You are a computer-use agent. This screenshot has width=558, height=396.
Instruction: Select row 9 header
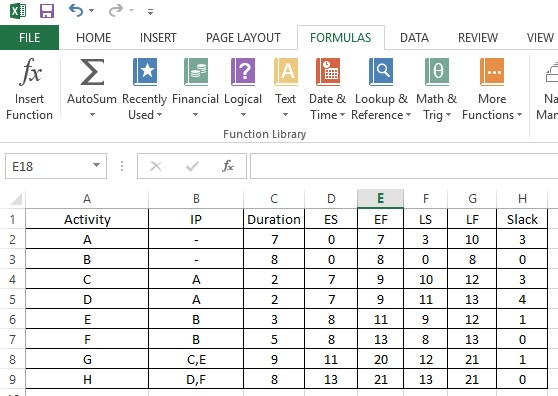tap(12, 379)
